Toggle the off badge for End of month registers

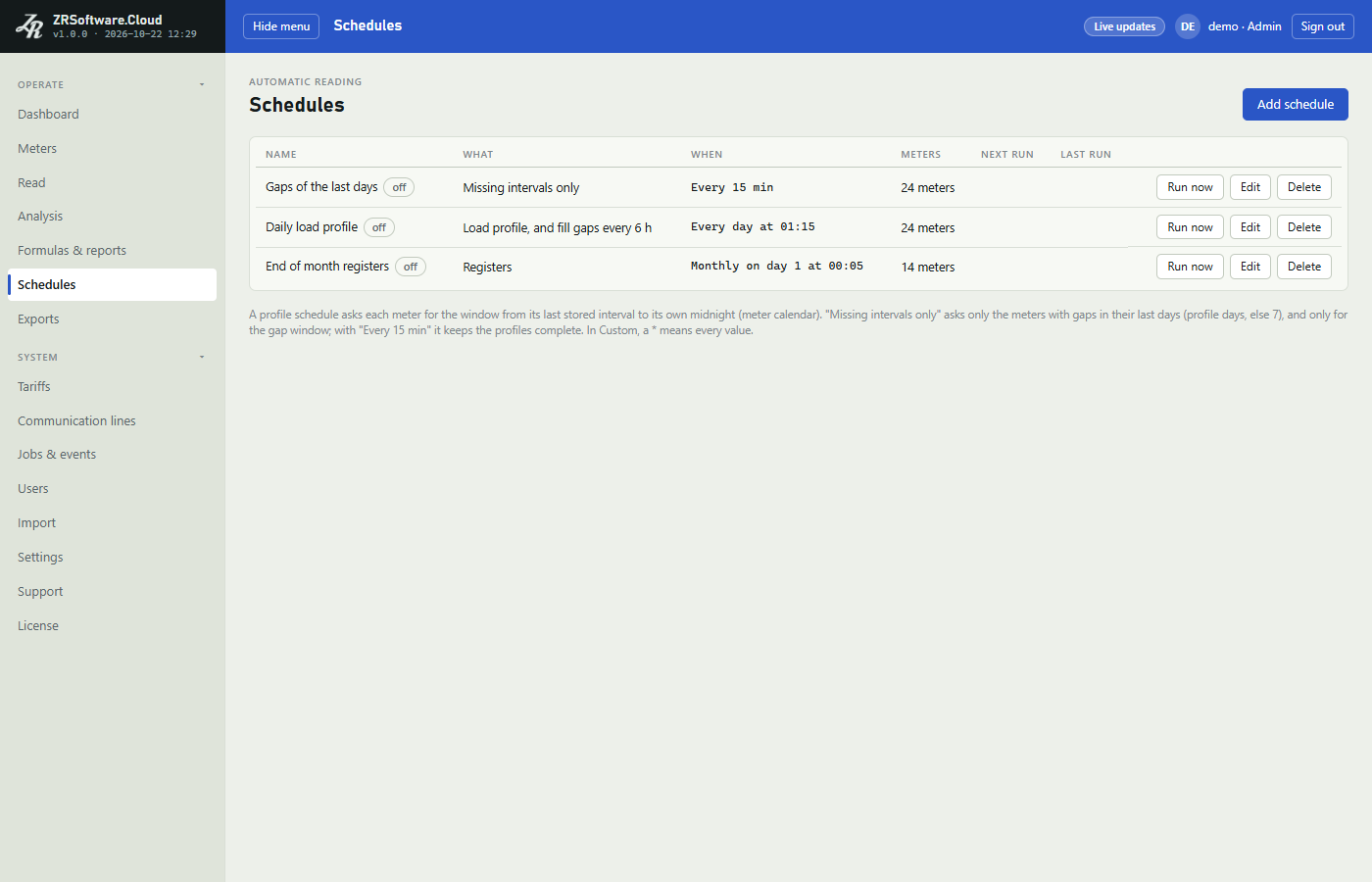point(411,267)
